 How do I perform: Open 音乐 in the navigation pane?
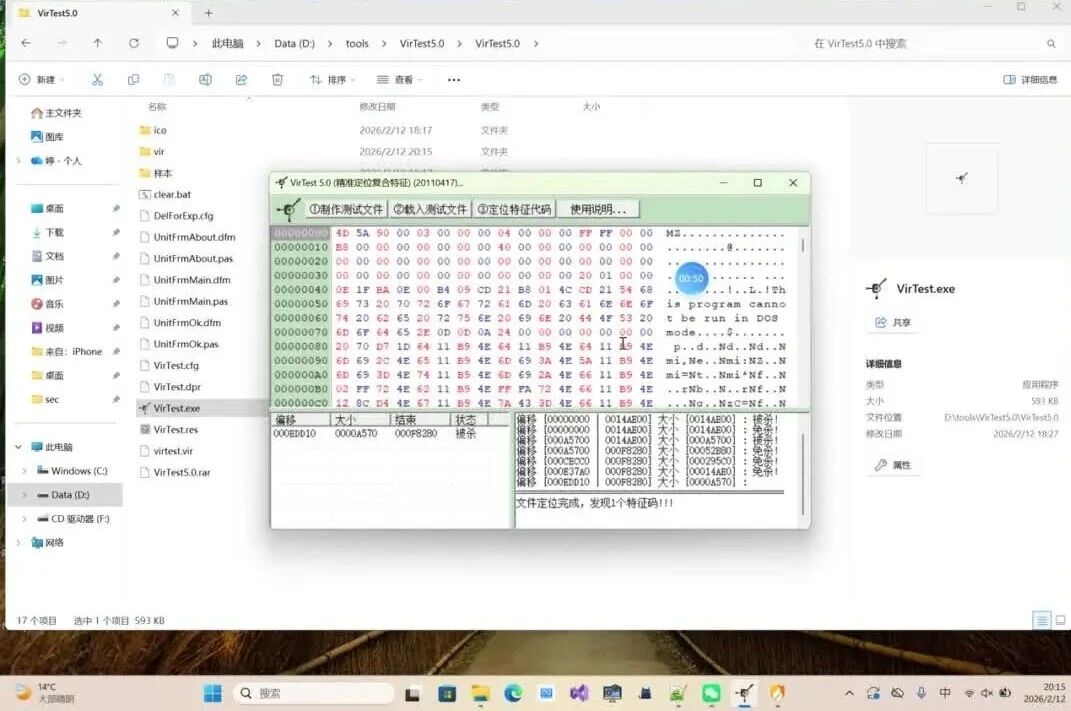click(x=47, y=304)
